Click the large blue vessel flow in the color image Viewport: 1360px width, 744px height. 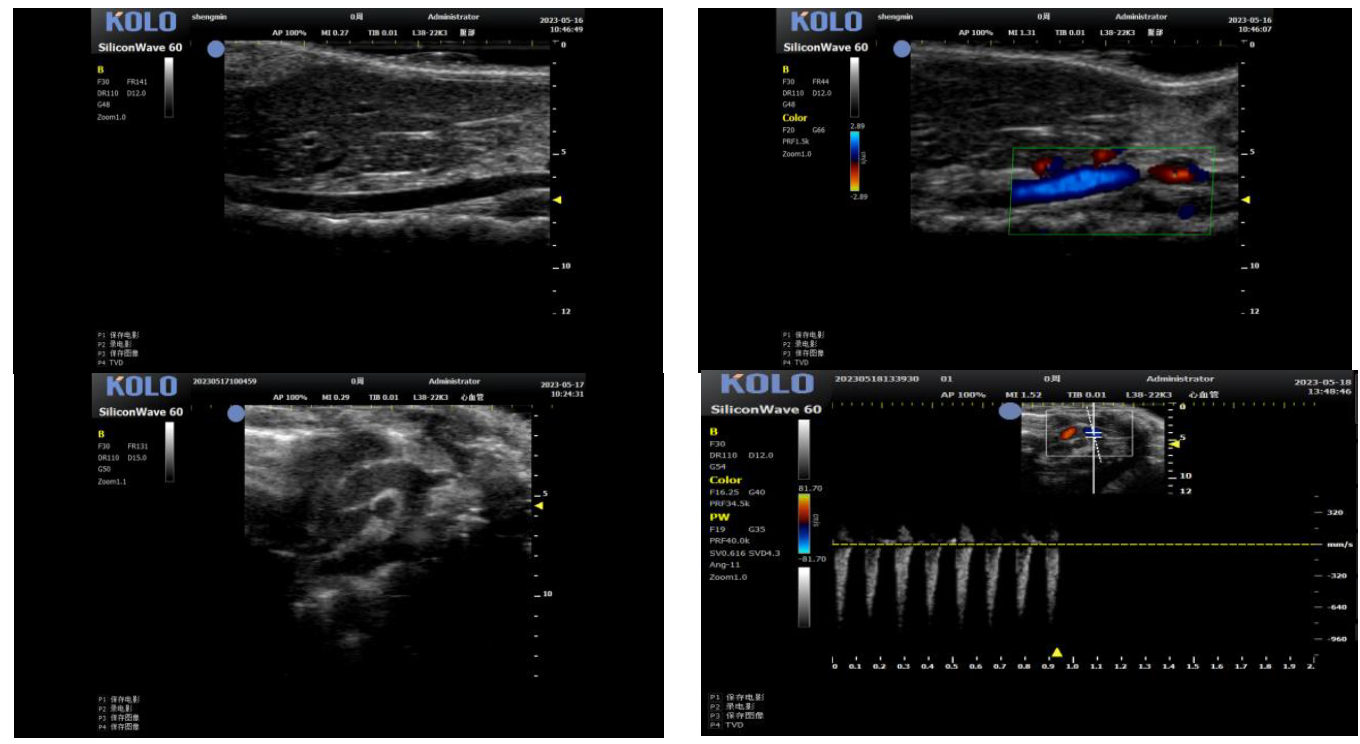[1070, 183]
